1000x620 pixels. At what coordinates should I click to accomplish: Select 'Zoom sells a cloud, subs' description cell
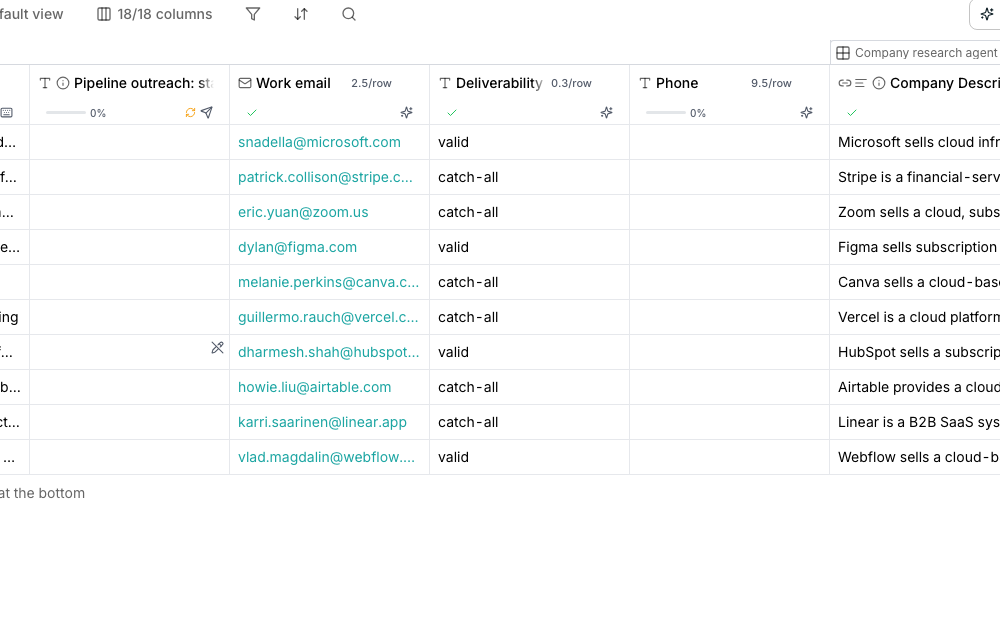[x=915, y=212]
